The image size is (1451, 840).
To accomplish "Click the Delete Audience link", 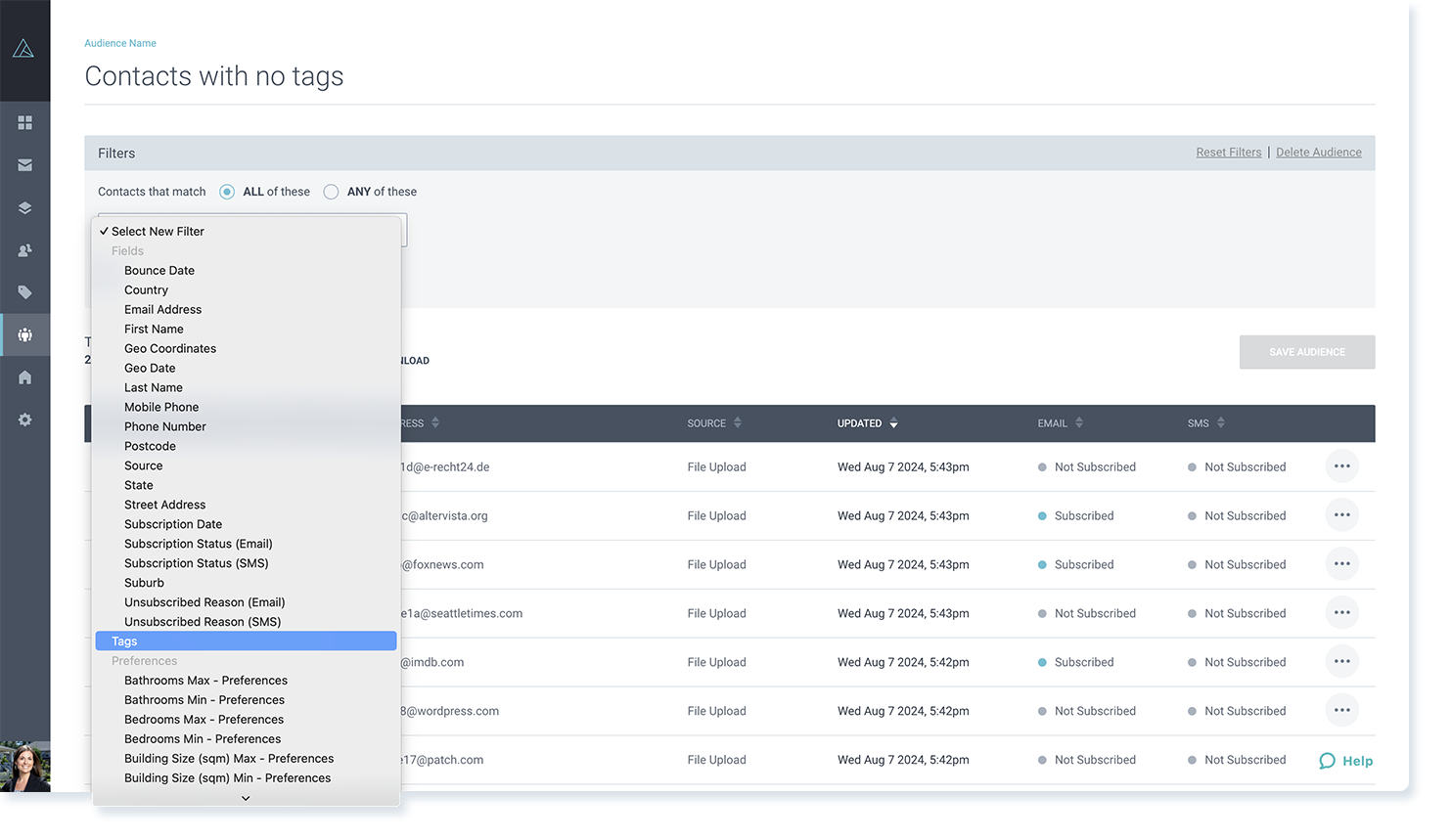I will [1319, 152].
